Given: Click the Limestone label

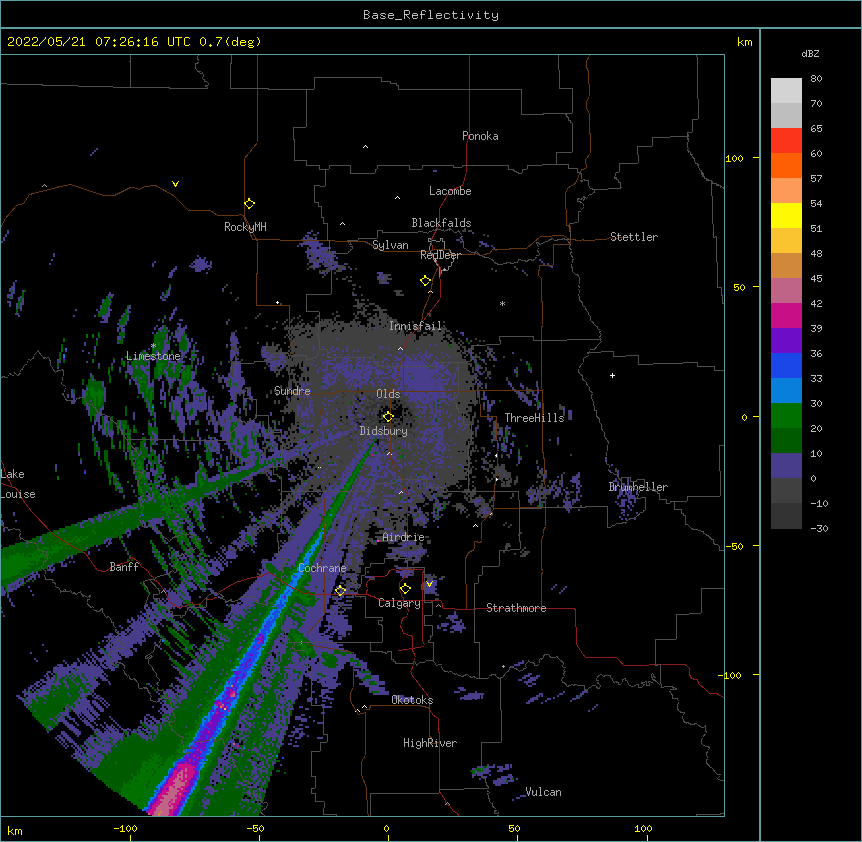Looking at the screenshot, I should coord(153,356).
